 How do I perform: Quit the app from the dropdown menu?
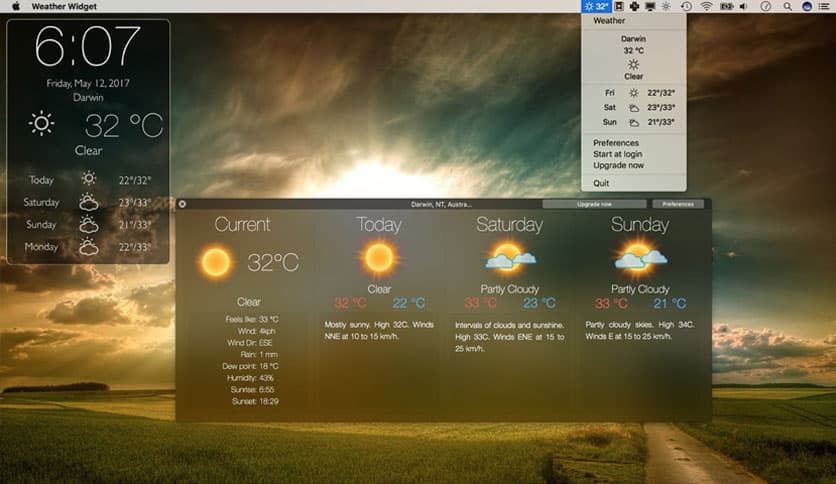pyautogui.click(x=601, y=183)
